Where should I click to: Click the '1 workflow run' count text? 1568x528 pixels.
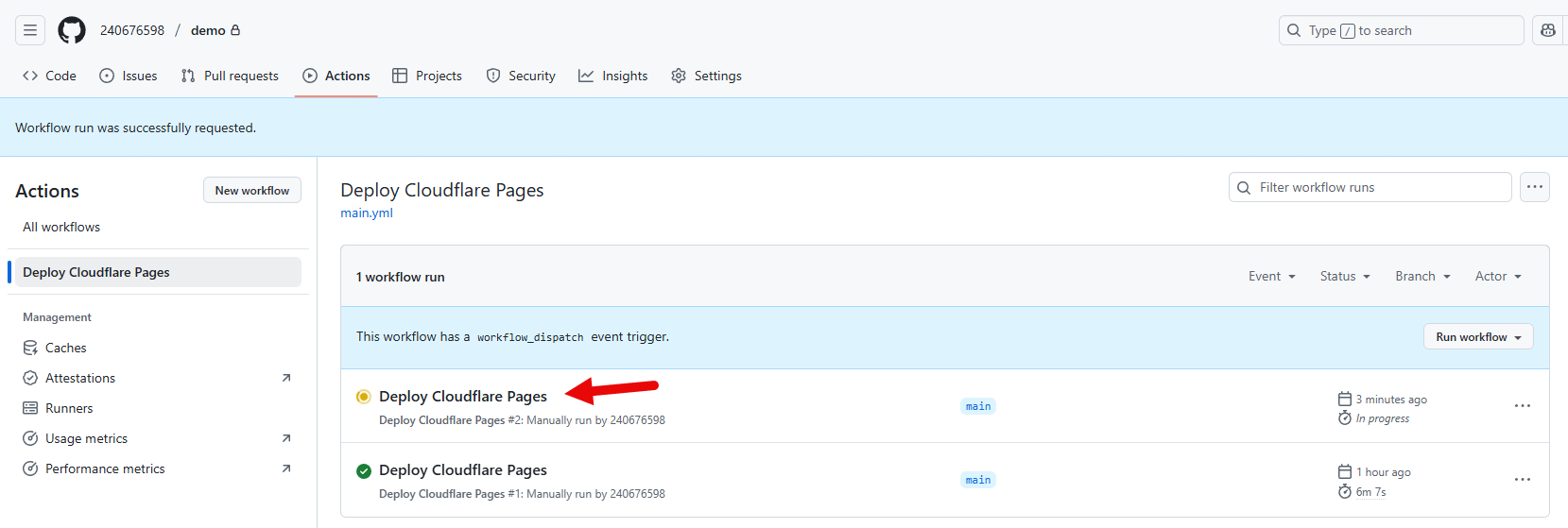pyautogui.click(x=401, y=277)
